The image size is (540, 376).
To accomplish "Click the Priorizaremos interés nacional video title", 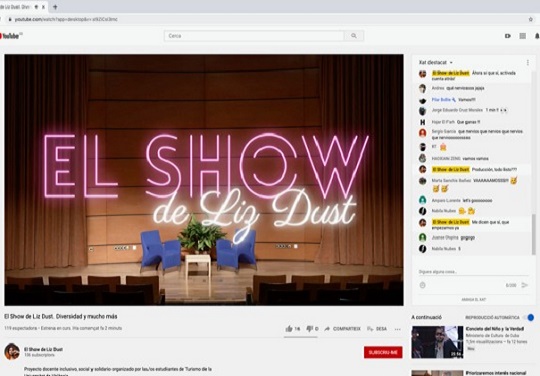I will [496, 373].
